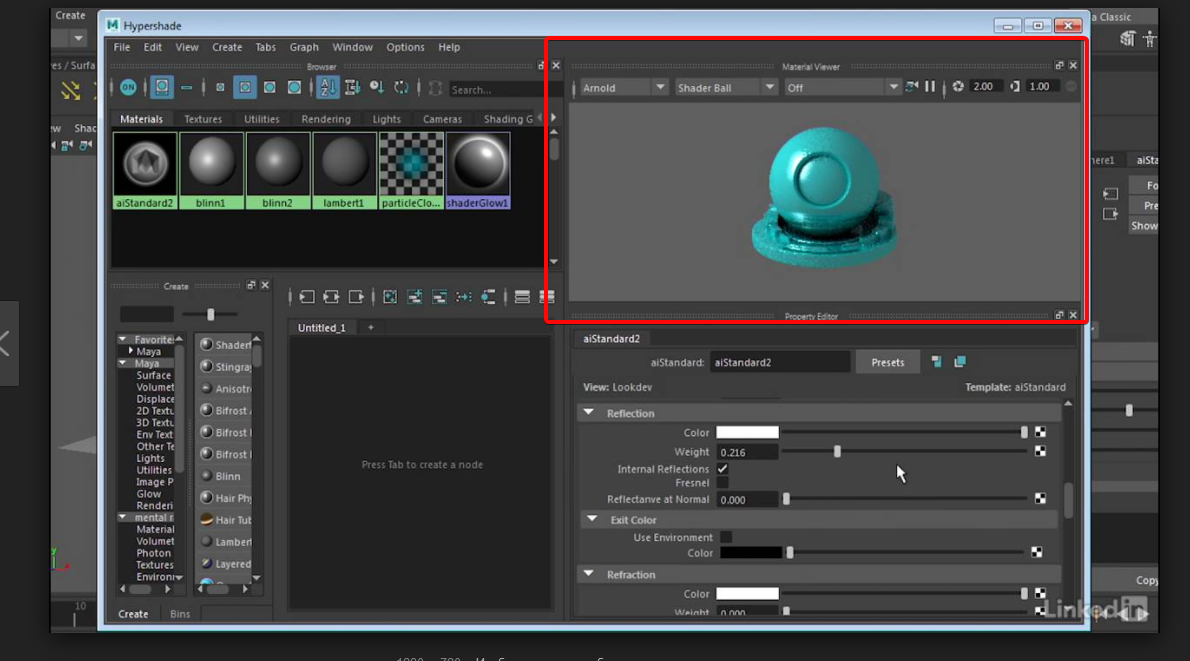Collapse the Reflection section
This screenshot has width=1190, height=661.
point(588,413)
